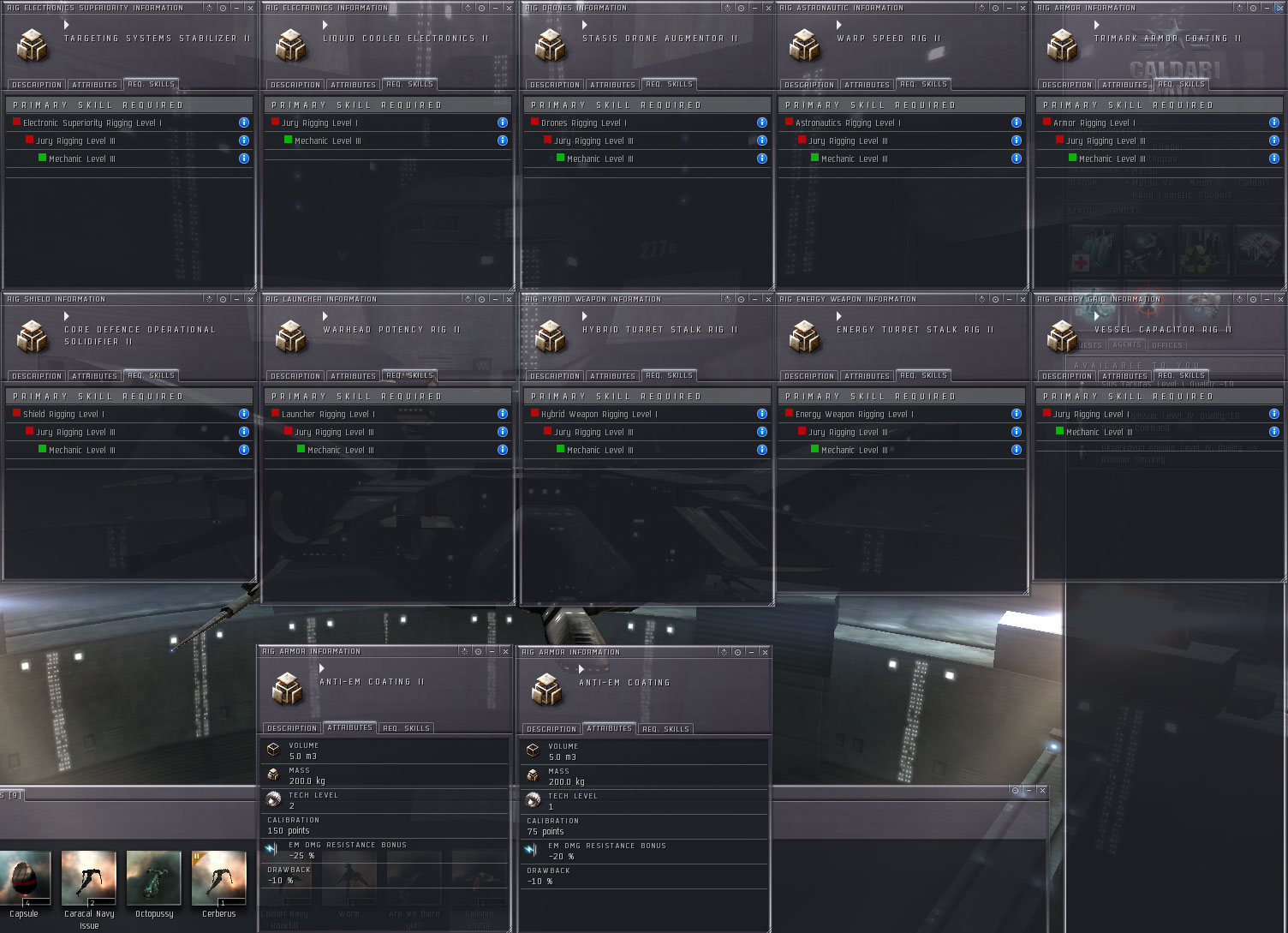The height and width of the screenshot is (933, 1288).
Task: Click the Volume cube icon in Anti-EM Coating II window
Action: [273, 750]
